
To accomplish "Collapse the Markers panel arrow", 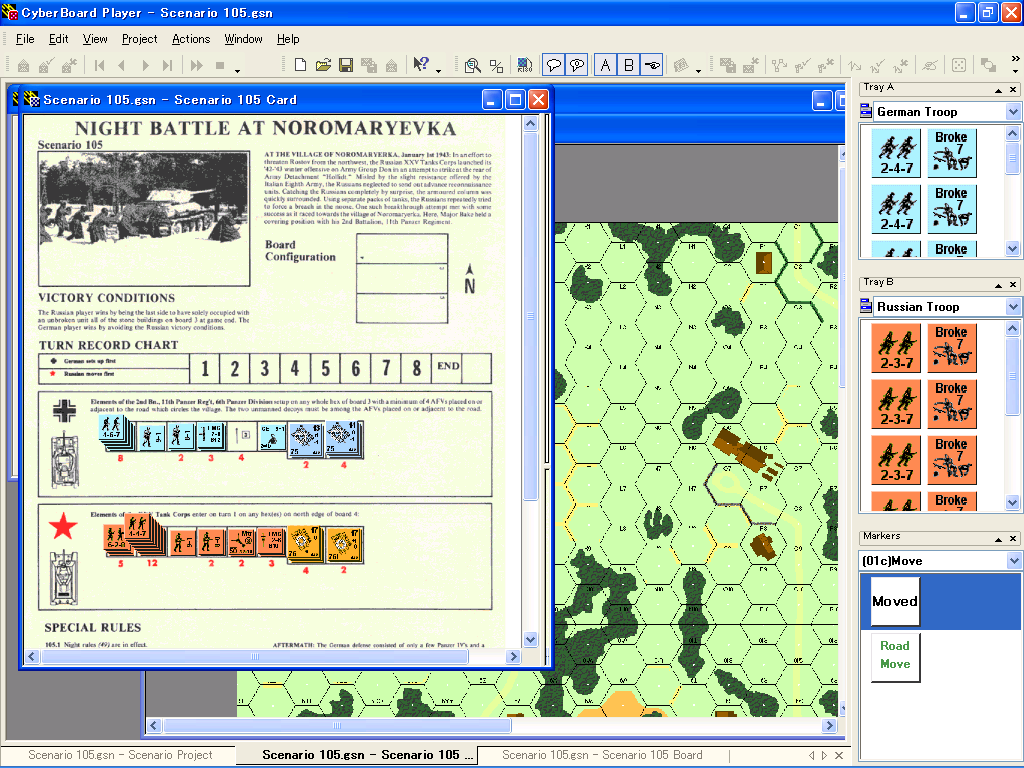I will click(x=998, y=539).
